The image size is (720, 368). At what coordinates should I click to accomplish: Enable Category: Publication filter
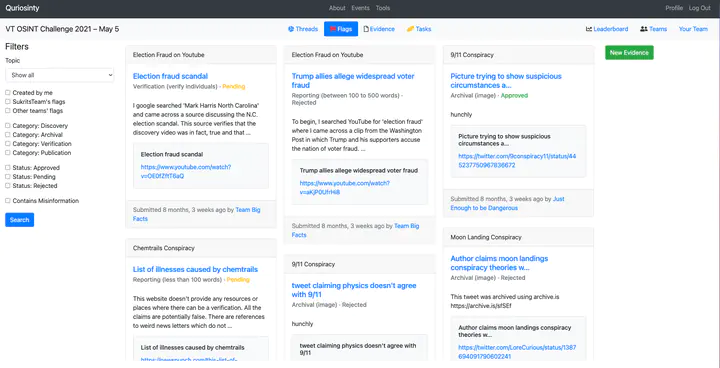pos(8,153)
